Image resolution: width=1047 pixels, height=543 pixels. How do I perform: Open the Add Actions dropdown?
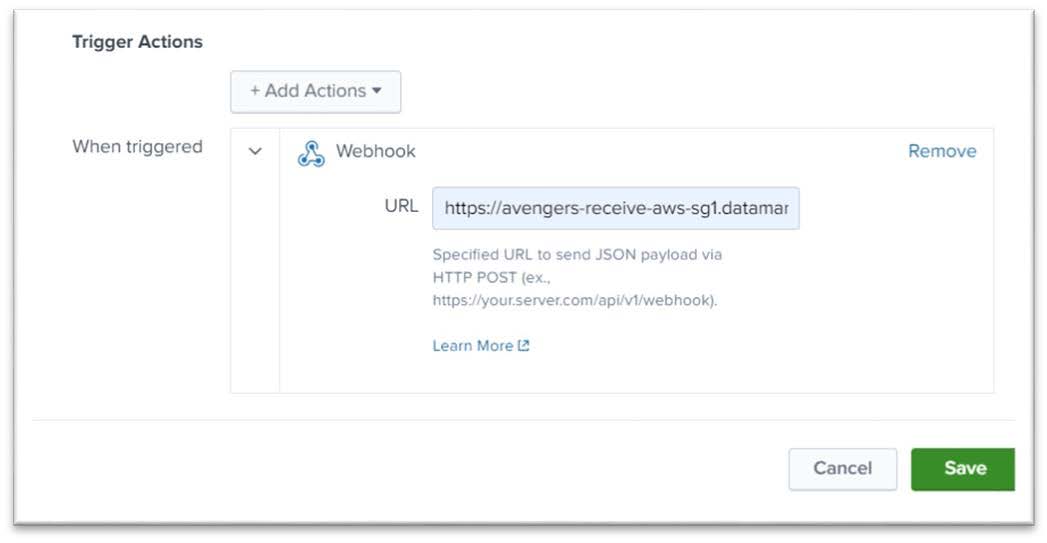(x=315, y=92)
